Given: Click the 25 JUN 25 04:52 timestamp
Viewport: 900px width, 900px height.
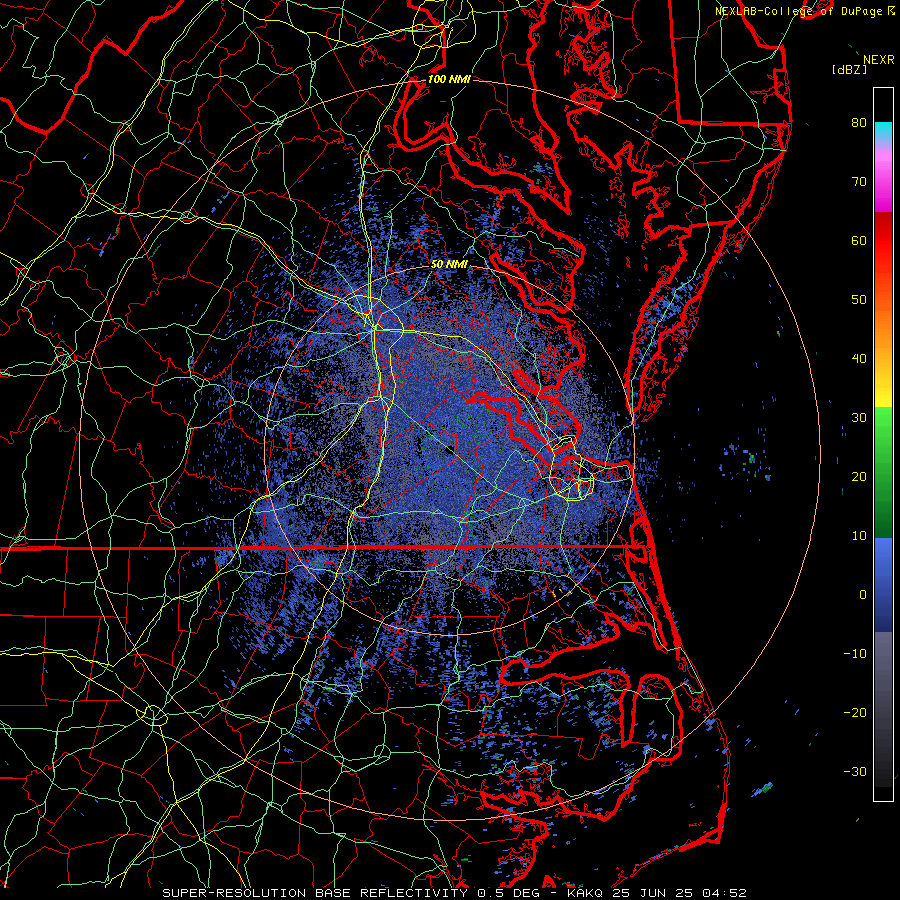Looking at the screenshot, I should pos(680,893).
